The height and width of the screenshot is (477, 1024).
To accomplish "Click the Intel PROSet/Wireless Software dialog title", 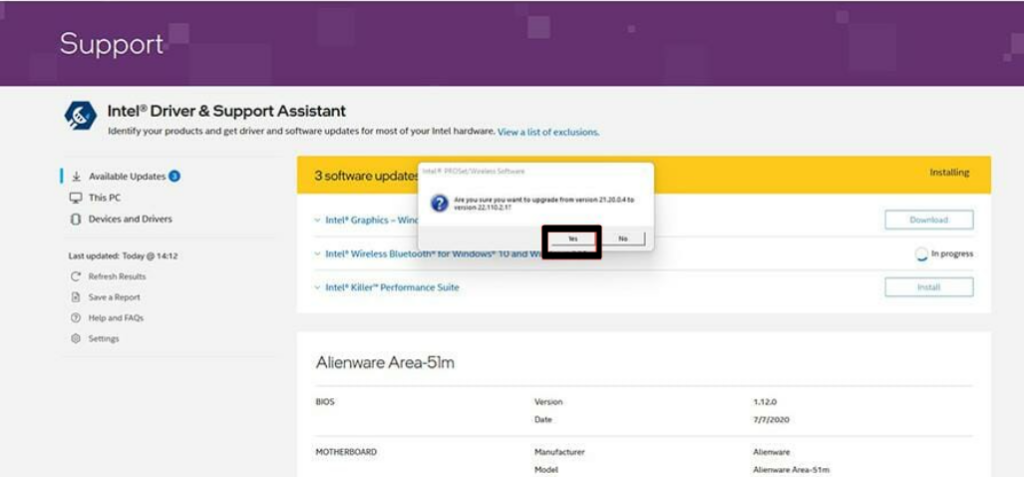I will (x=473, y=171).
